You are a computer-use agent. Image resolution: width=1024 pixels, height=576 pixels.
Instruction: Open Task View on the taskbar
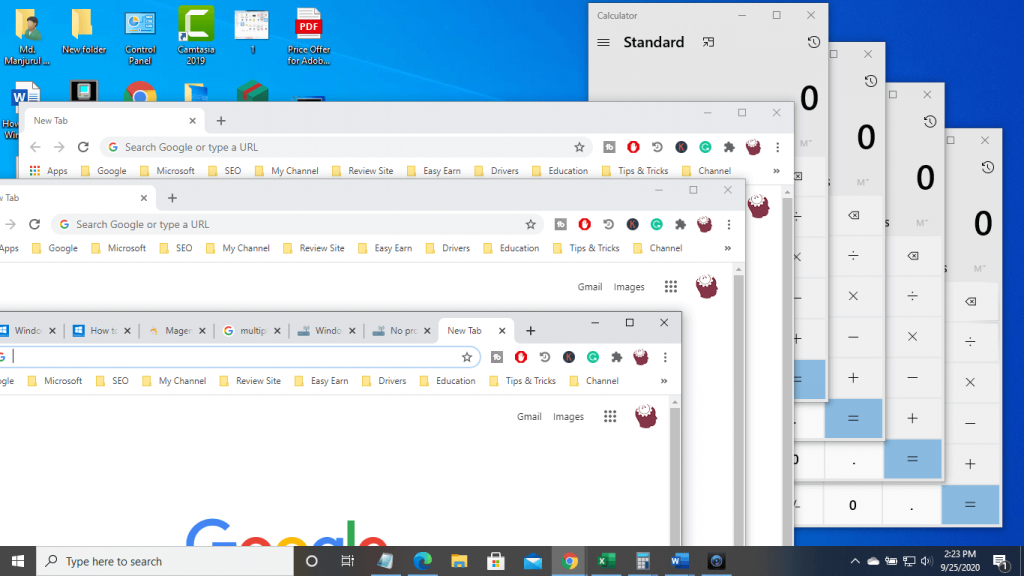pyautogui.click(x=347, y=561)
